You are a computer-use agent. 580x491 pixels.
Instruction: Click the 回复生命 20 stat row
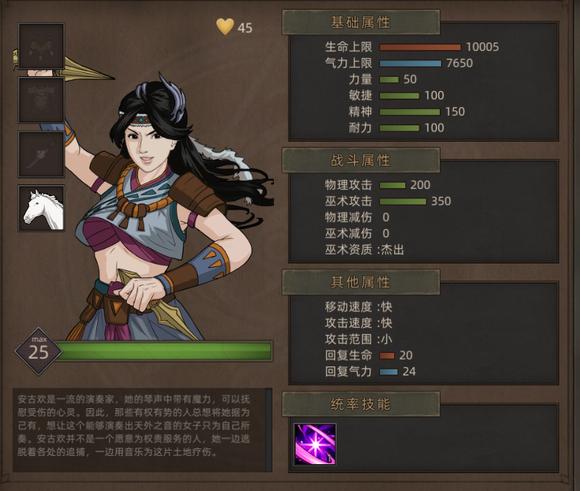(x=369, y=356)
